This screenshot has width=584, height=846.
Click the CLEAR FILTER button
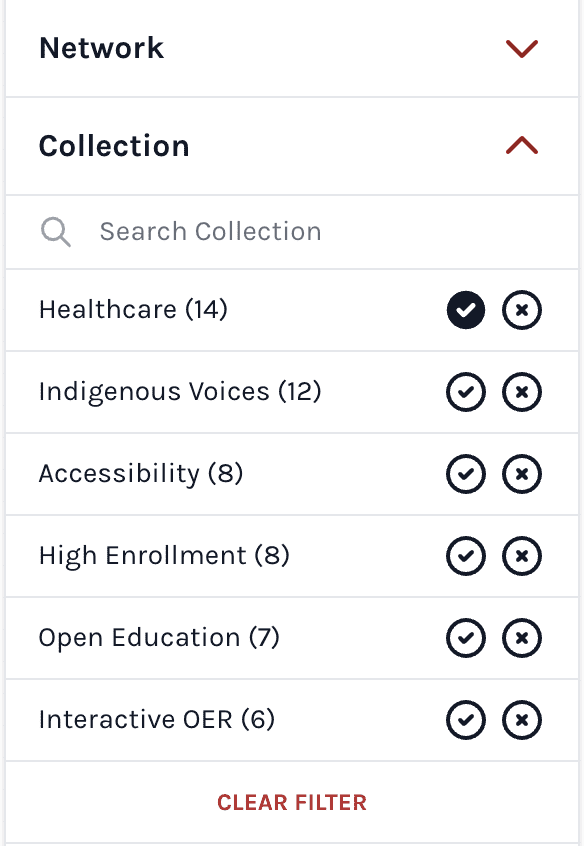[x=291, y=802]
